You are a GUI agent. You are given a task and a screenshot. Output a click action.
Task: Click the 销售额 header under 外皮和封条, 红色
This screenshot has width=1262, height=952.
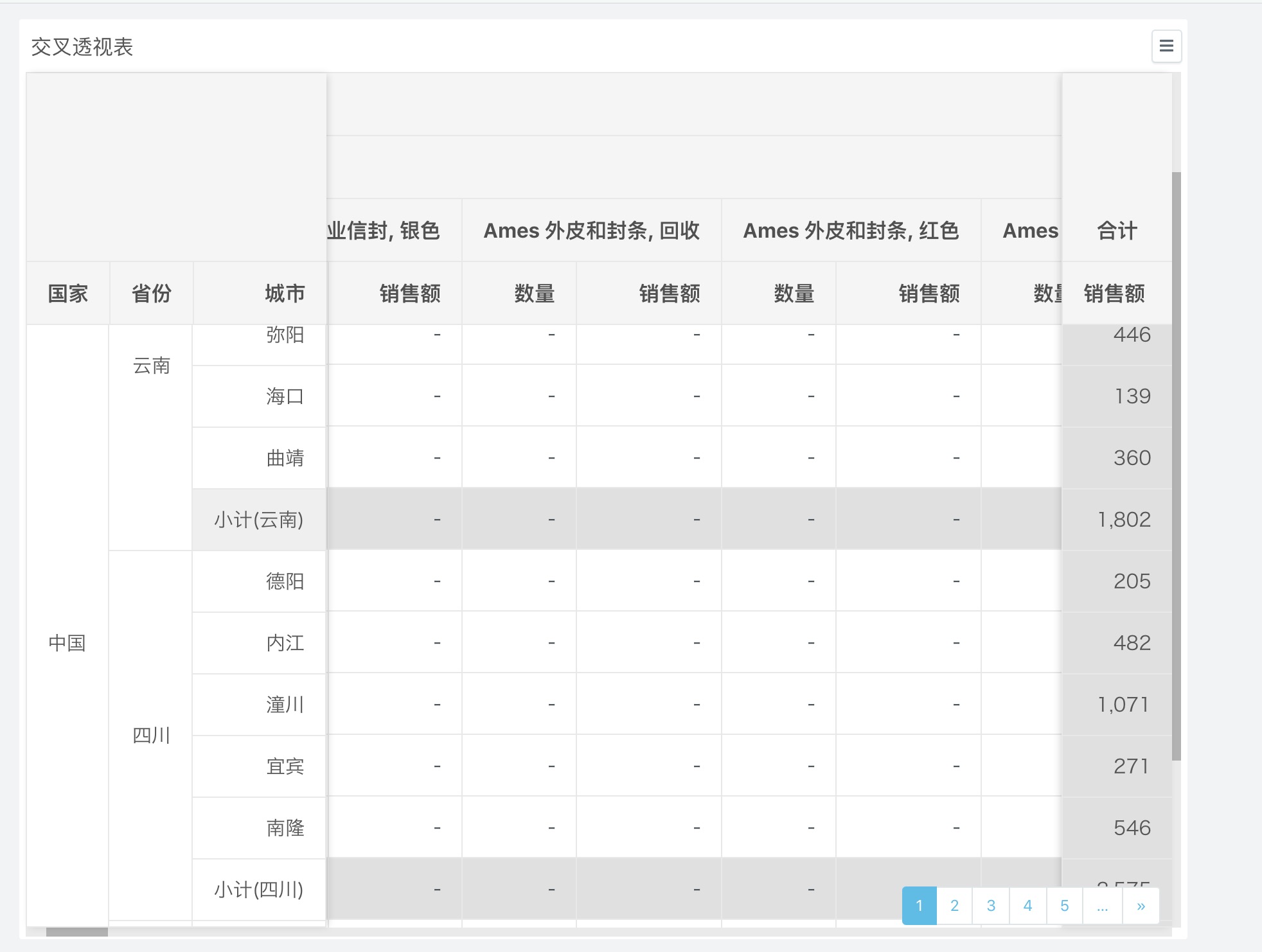point(909,293)
